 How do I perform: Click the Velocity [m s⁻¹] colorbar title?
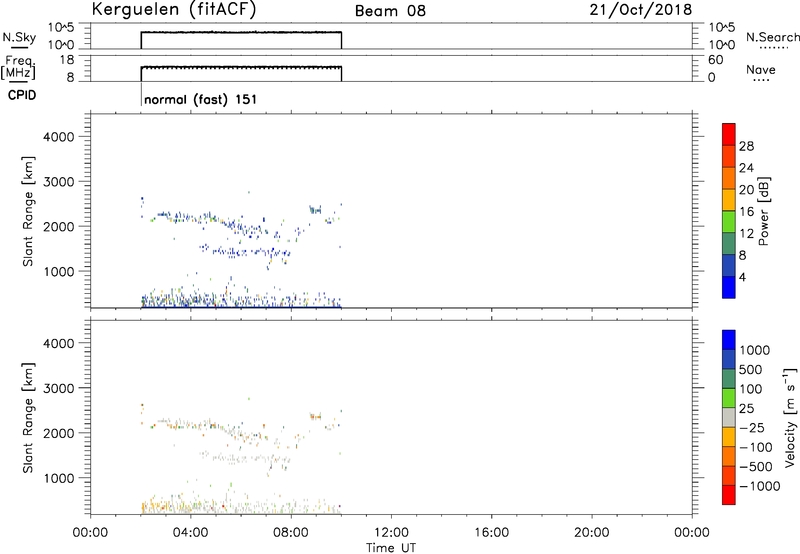coord(790,417)
